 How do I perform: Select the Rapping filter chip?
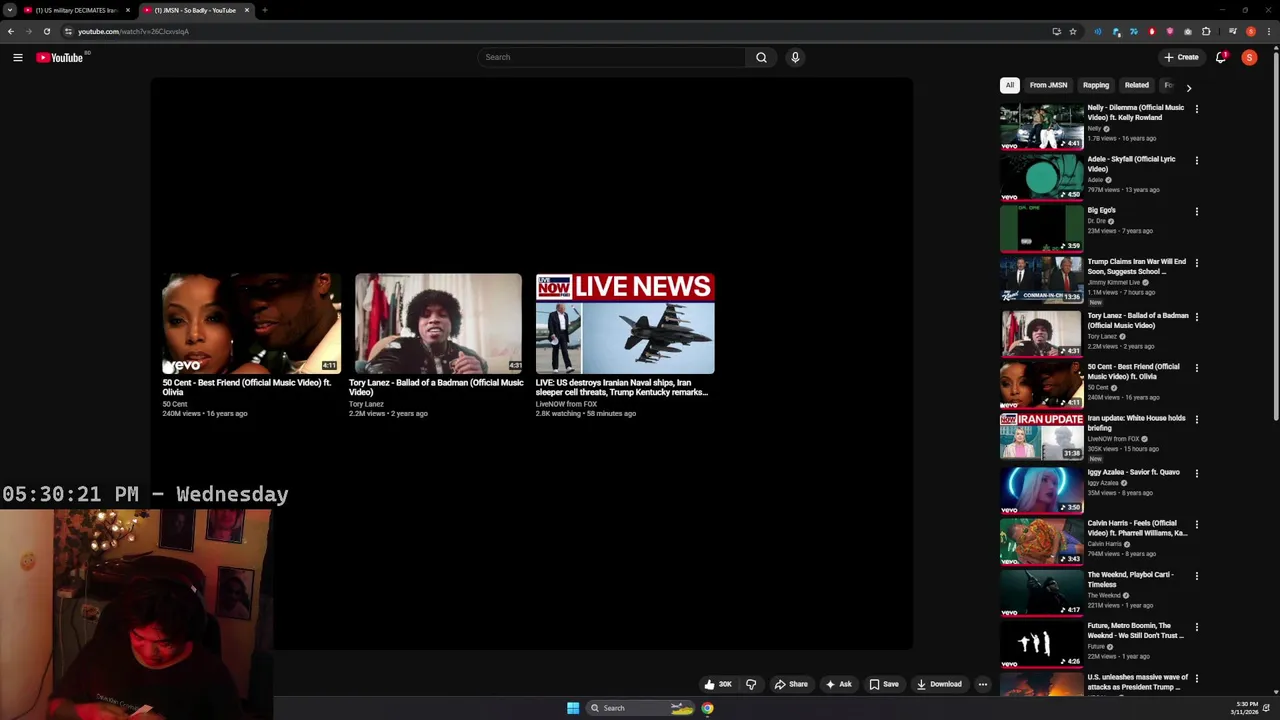pyautogui.click(x=1096, y=85)
